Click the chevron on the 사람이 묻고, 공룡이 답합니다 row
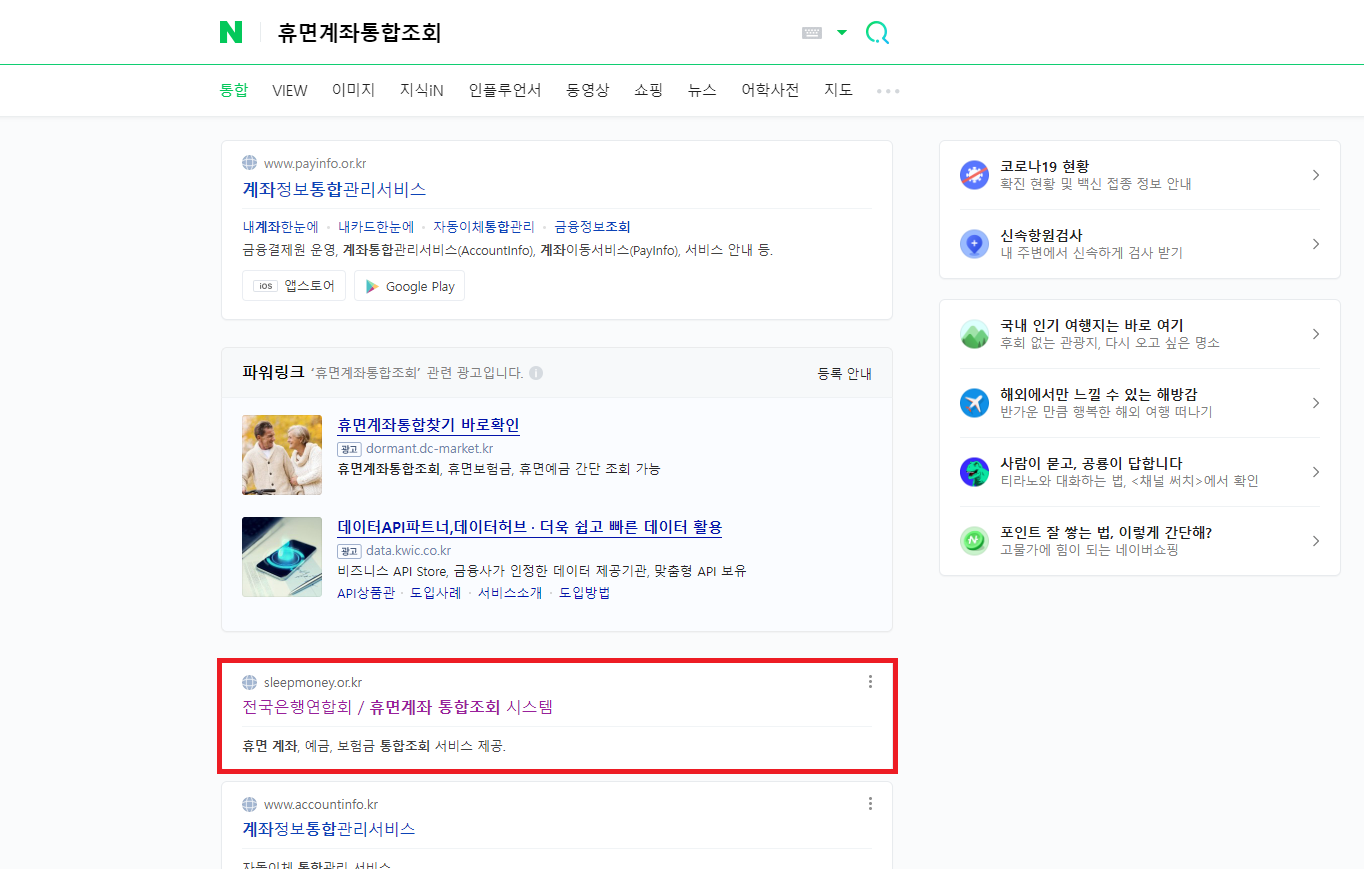1364x869 pixels. click(x=1316, y=472)
